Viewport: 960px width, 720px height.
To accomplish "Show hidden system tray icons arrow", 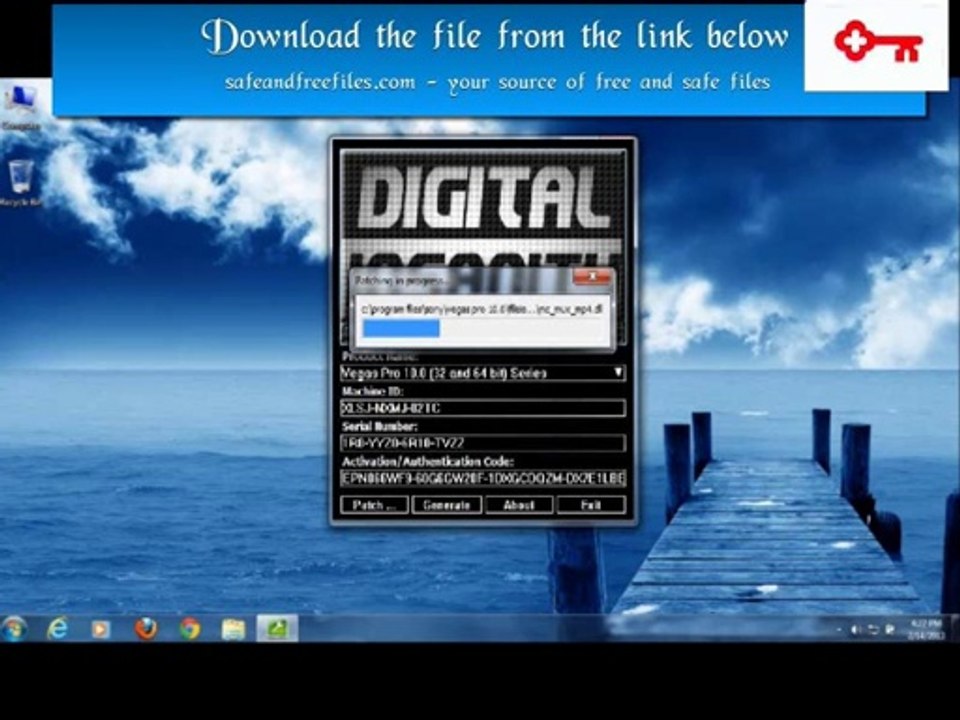I will (x=839, y=629).
